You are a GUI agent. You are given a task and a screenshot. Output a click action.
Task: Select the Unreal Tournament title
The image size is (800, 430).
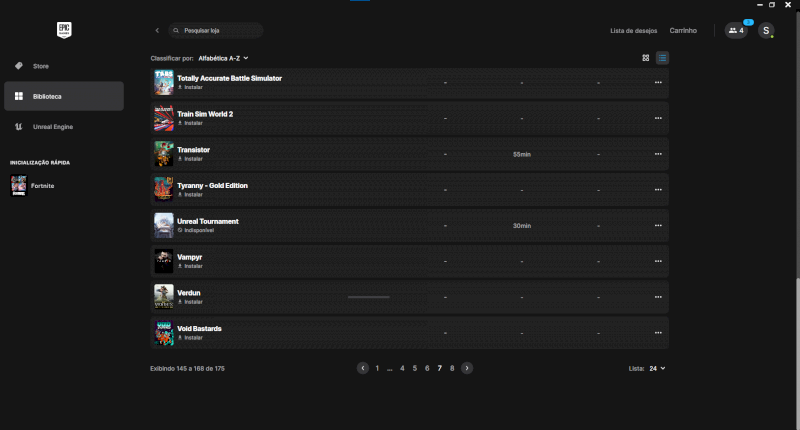(208, 221)
